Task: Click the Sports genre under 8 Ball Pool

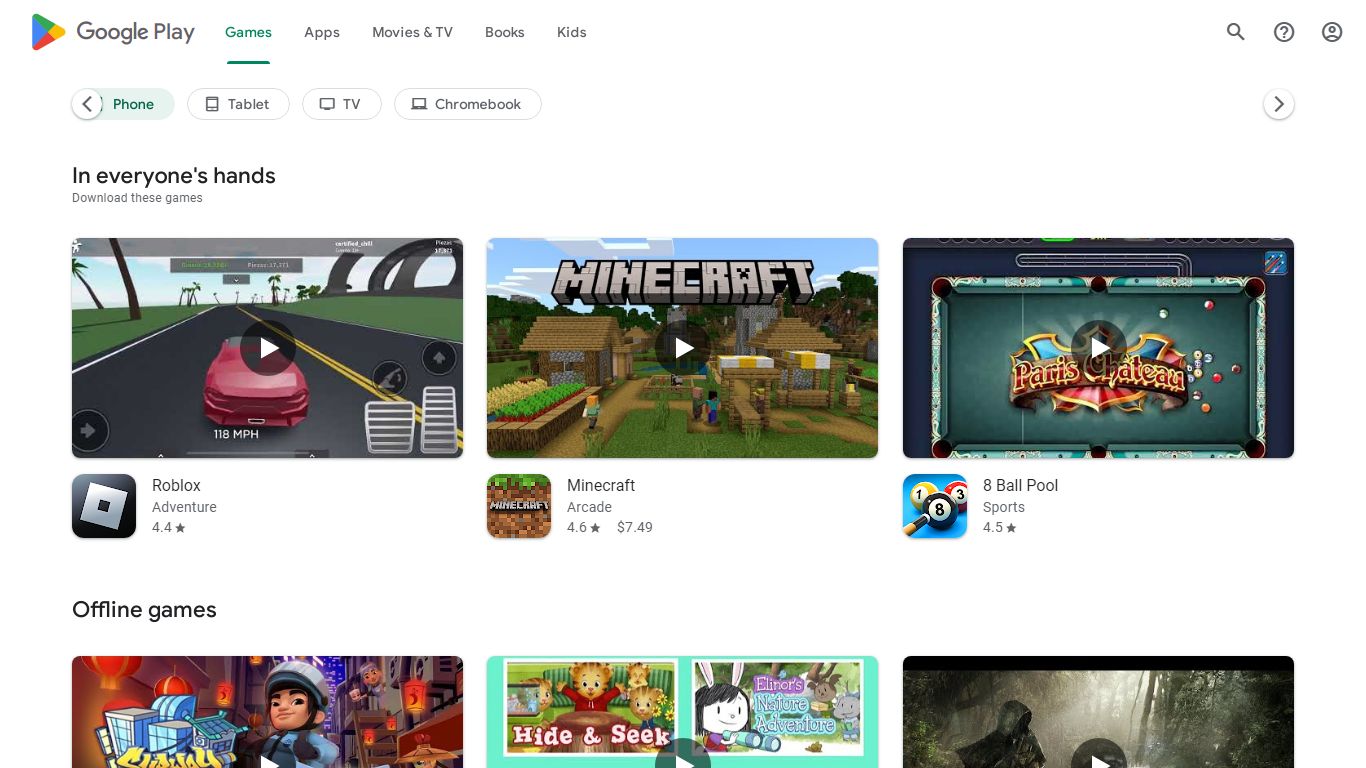Action: pos(1004,507)
